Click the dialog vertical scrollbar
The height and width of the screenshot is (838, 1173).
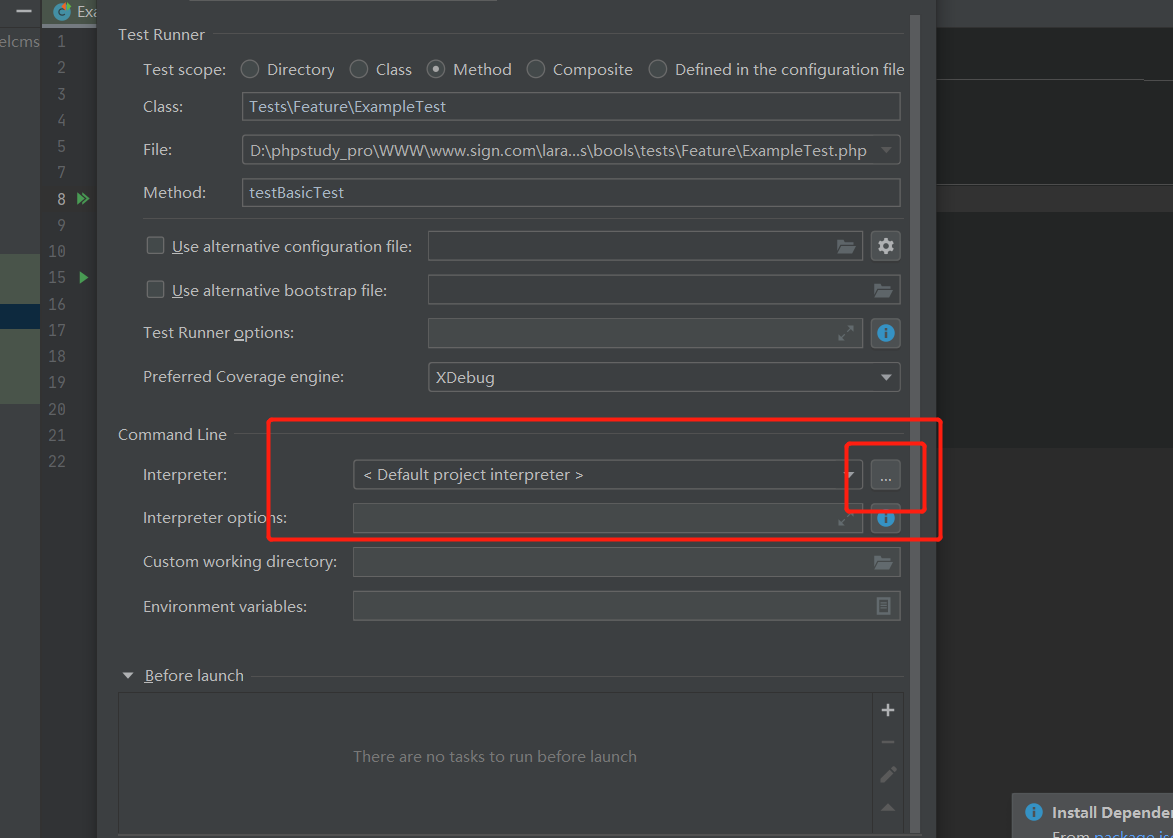click(x=915, y=423)
